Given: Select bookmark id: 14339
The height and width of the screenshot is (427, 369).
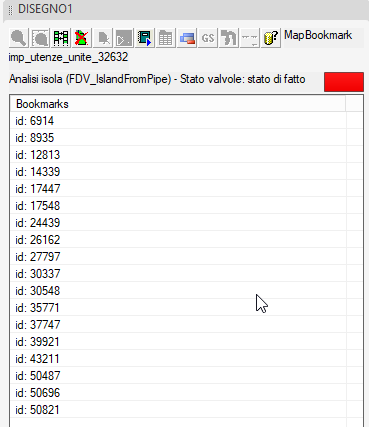Looking at the screenshot, I should point(178,172).
